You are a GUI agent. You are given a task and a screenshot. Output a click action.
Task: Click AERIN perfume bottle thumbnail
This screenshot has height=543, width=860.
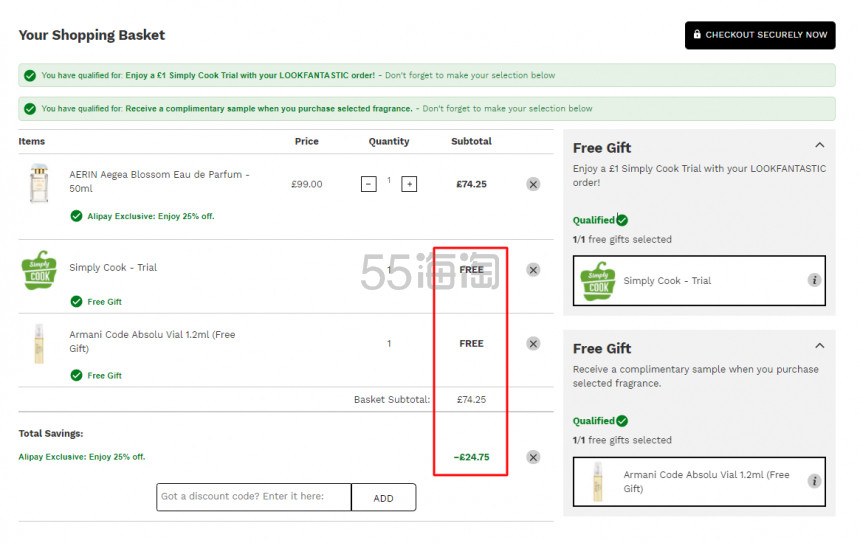[39, 183]
